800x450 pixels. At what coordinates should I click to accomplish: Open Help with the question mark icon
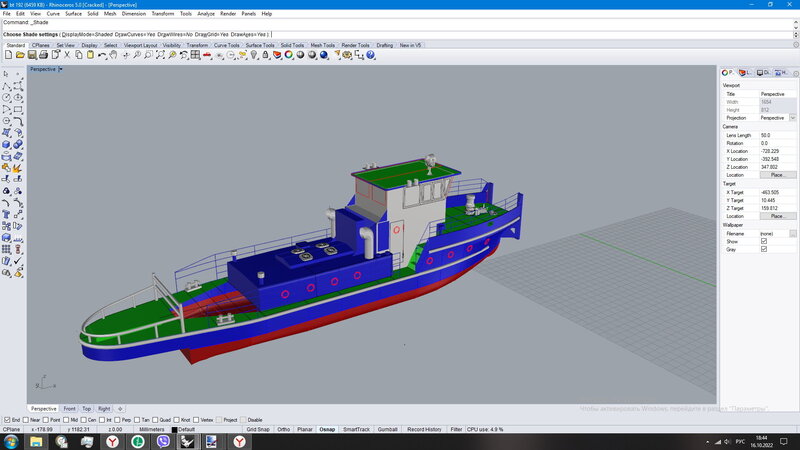click(371, 55)
